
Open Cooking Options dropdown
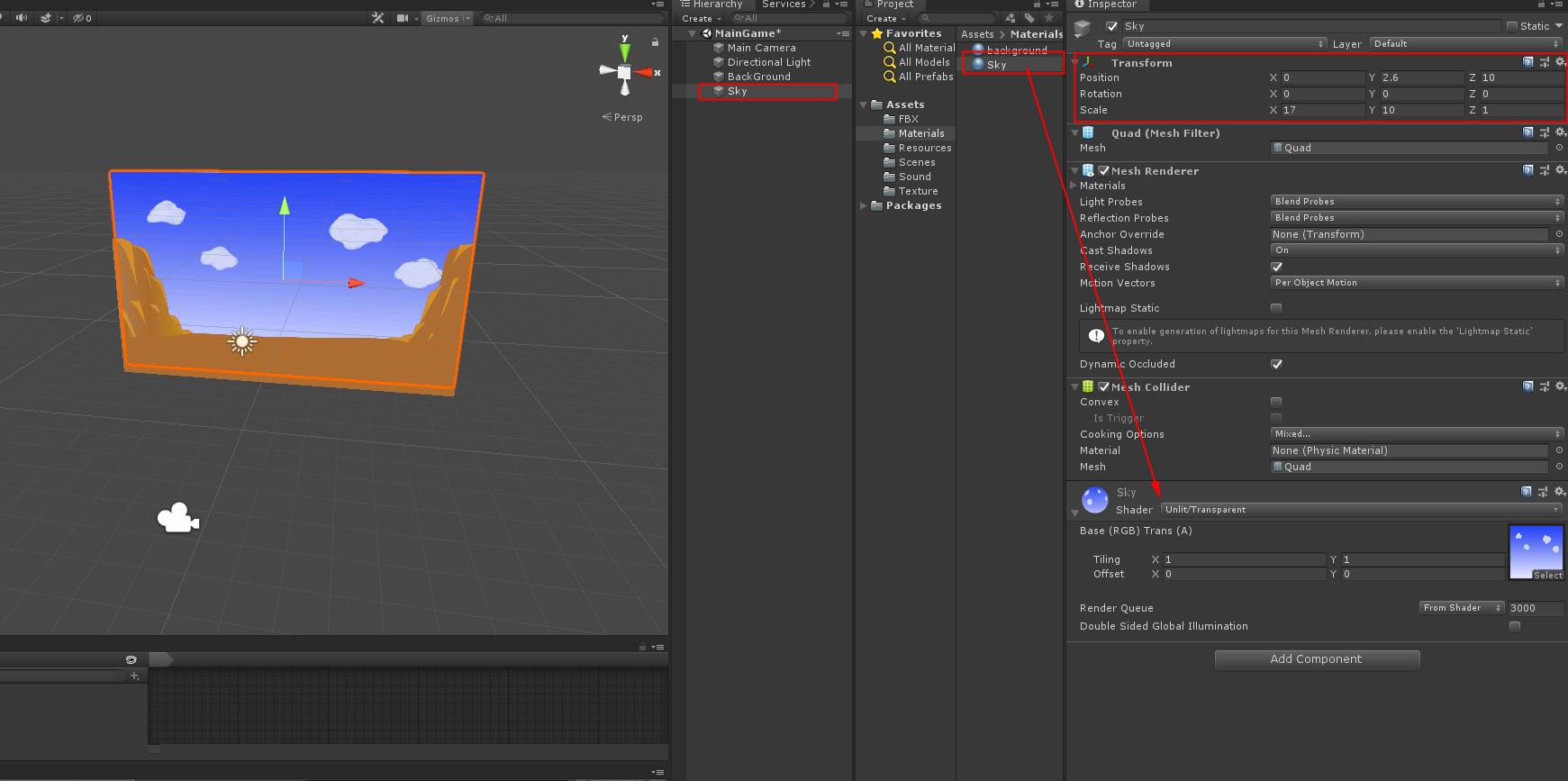1417,434
